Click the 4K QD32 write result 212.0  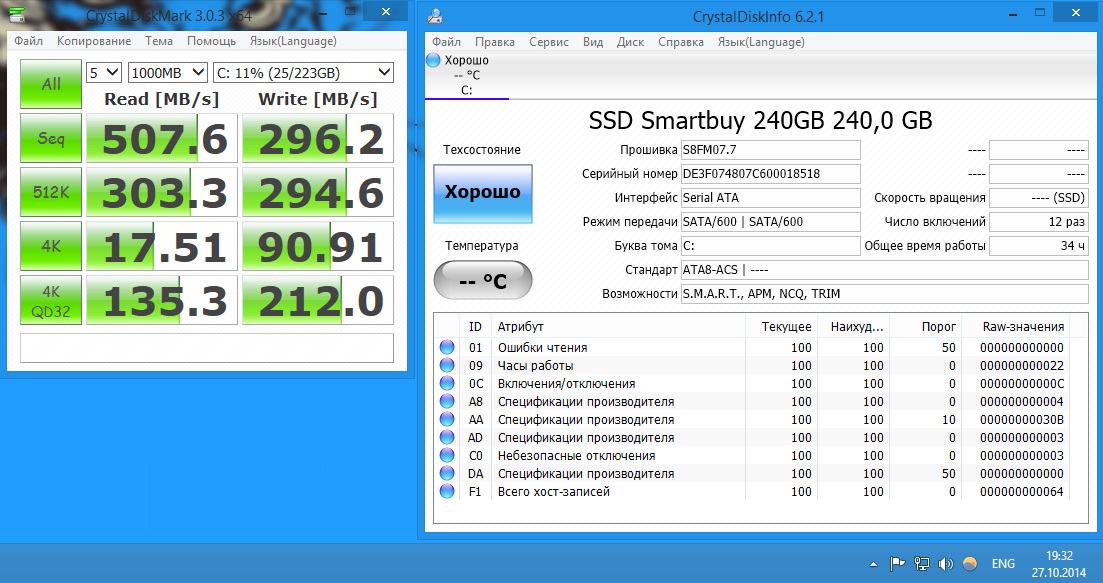tap(318, 300)
